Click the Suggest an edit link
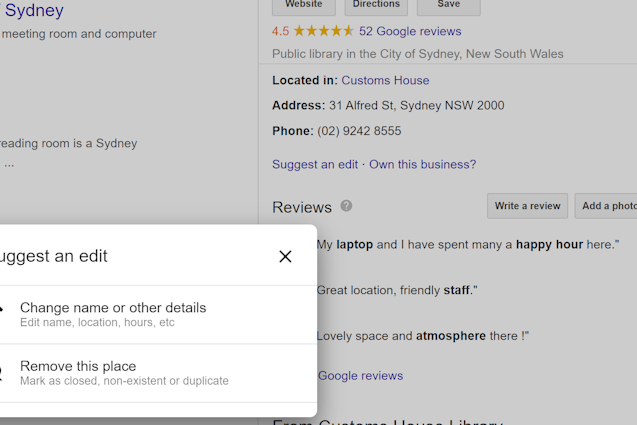 [x=314, y=164]
